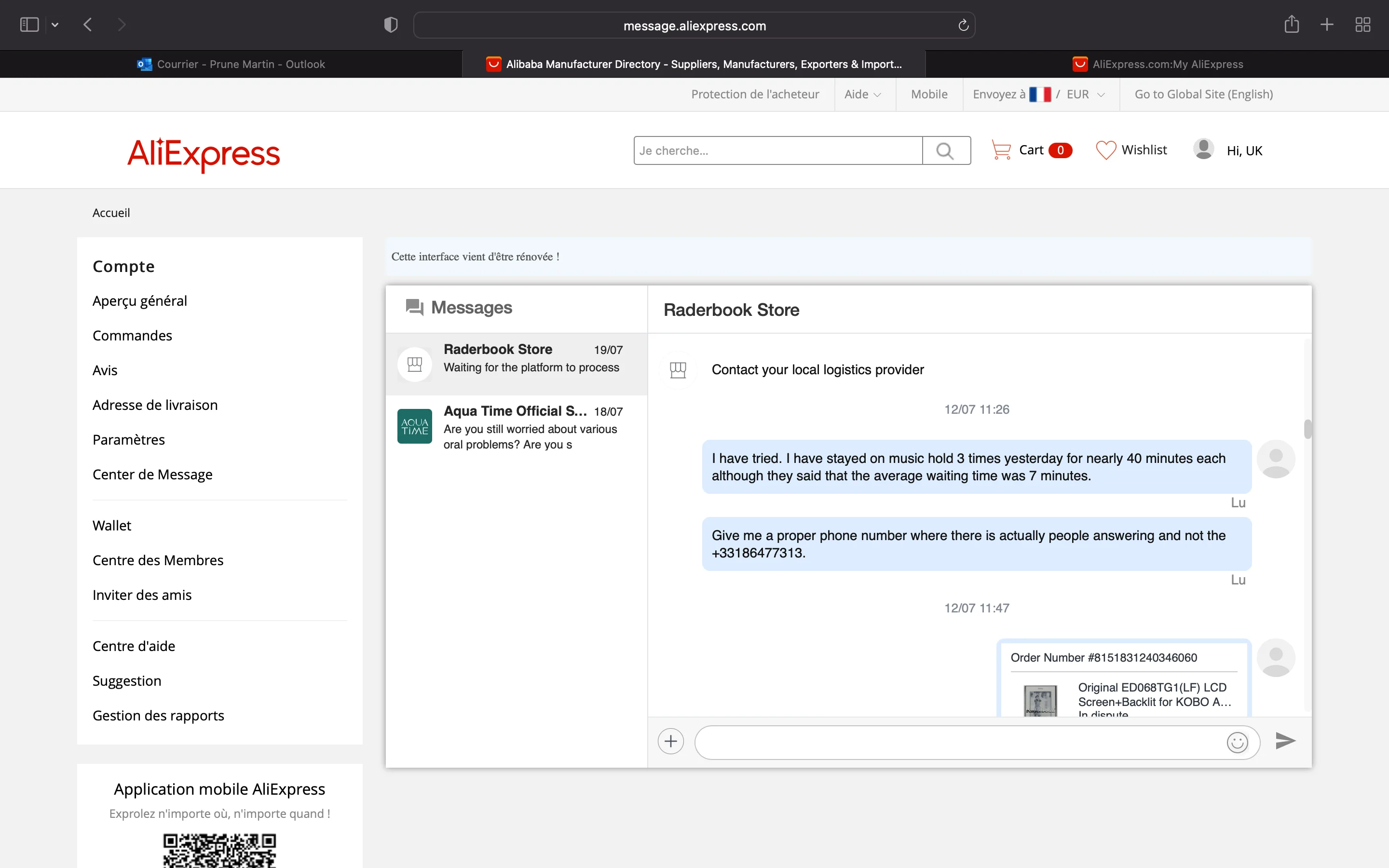Click privacy shield icon in toolbar

coord(391,25)
